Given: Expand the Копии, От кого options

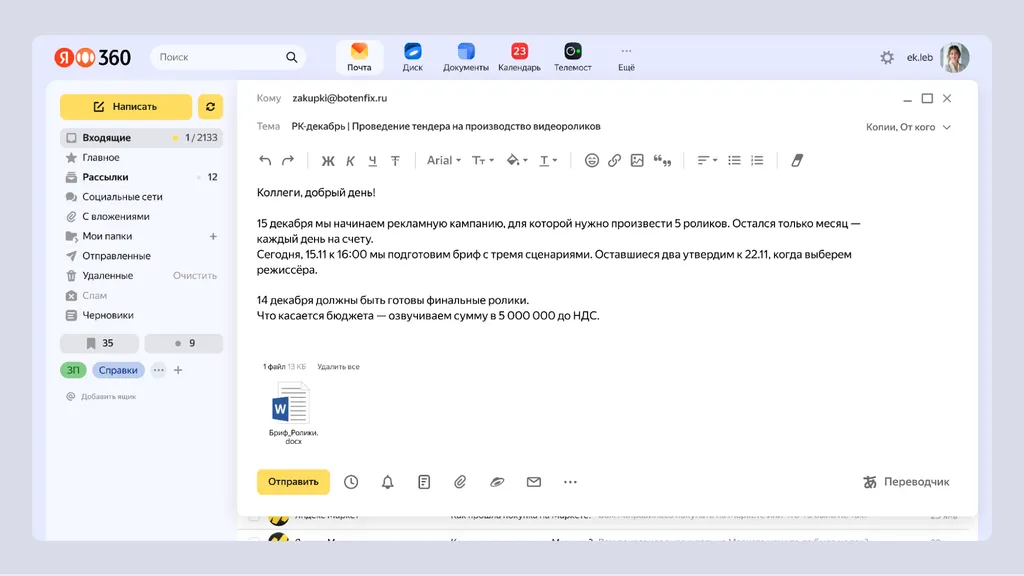Looking at the screenshot, I should pyautogui.click(x=908, y=127).
